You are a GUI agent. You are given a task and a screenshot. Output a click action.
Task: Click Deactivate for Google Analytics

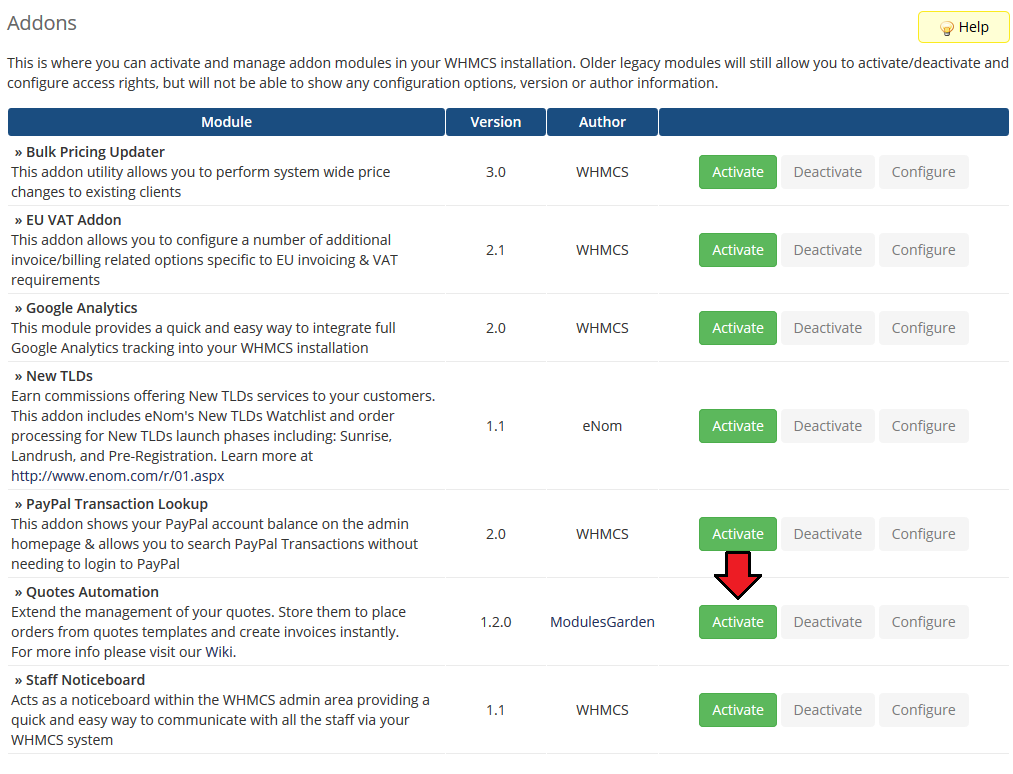pos(828,328)
